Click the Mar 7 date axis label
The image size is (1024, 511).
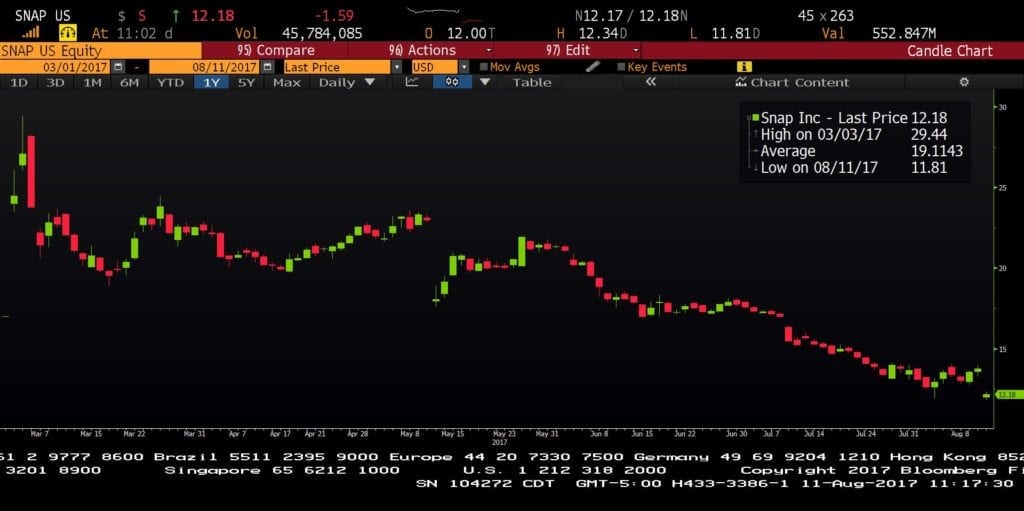click(x=39, y=433)
